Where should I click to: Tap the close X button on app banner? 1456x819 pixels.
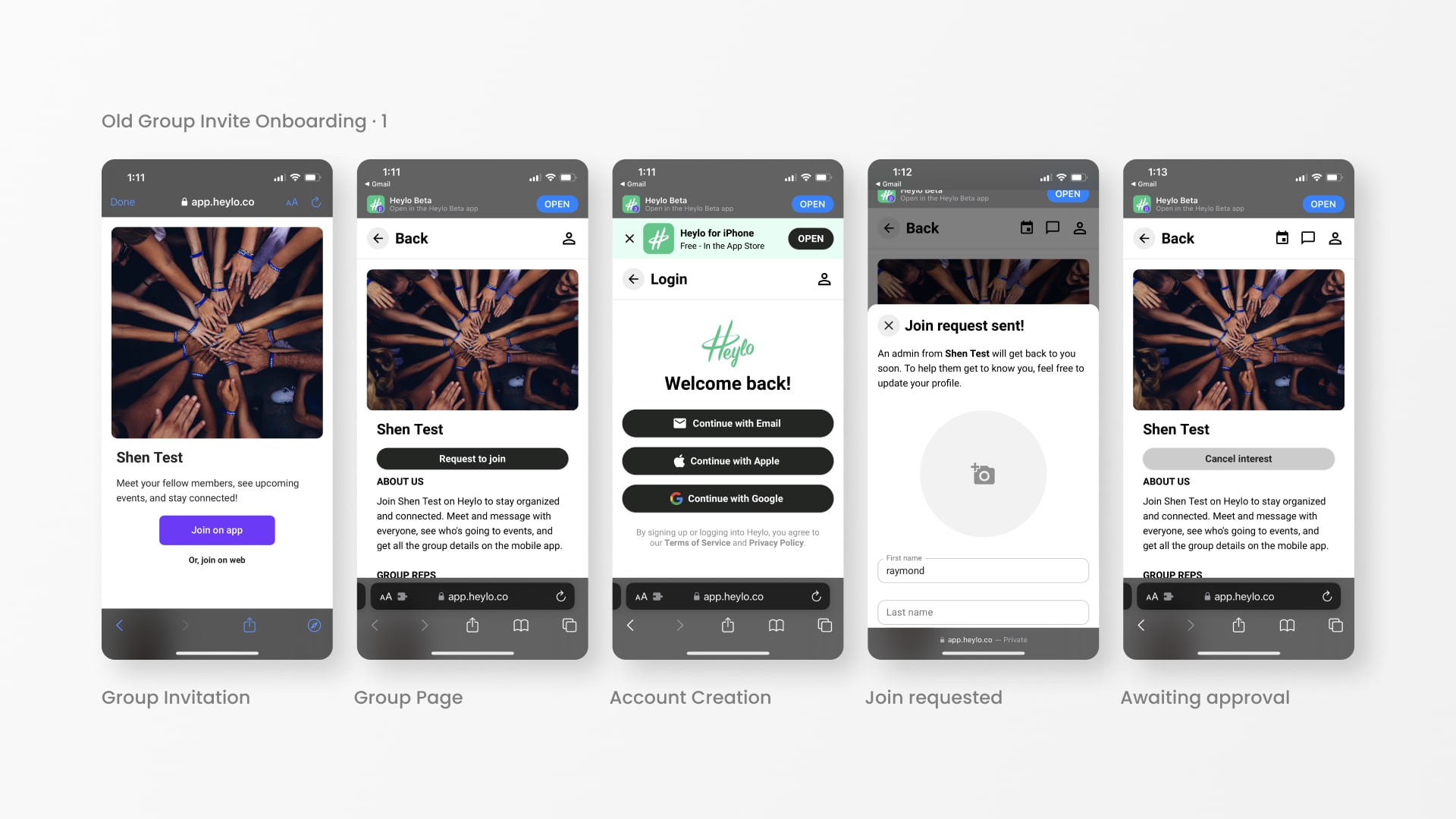pos(629,238)
